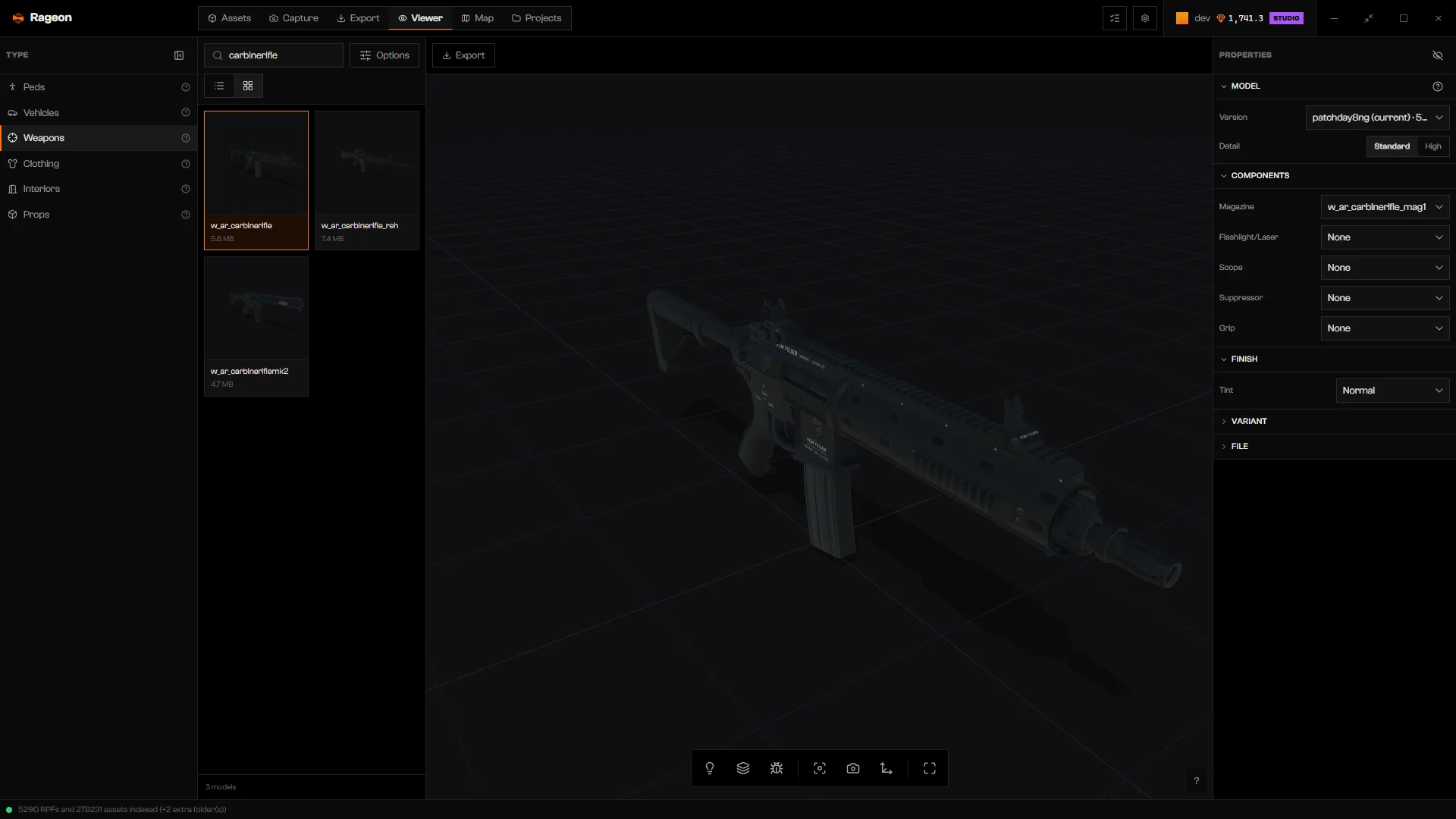The image size is (1456, 819).
Task: Click the info icon next to Clothing
Action: (186, 164)
